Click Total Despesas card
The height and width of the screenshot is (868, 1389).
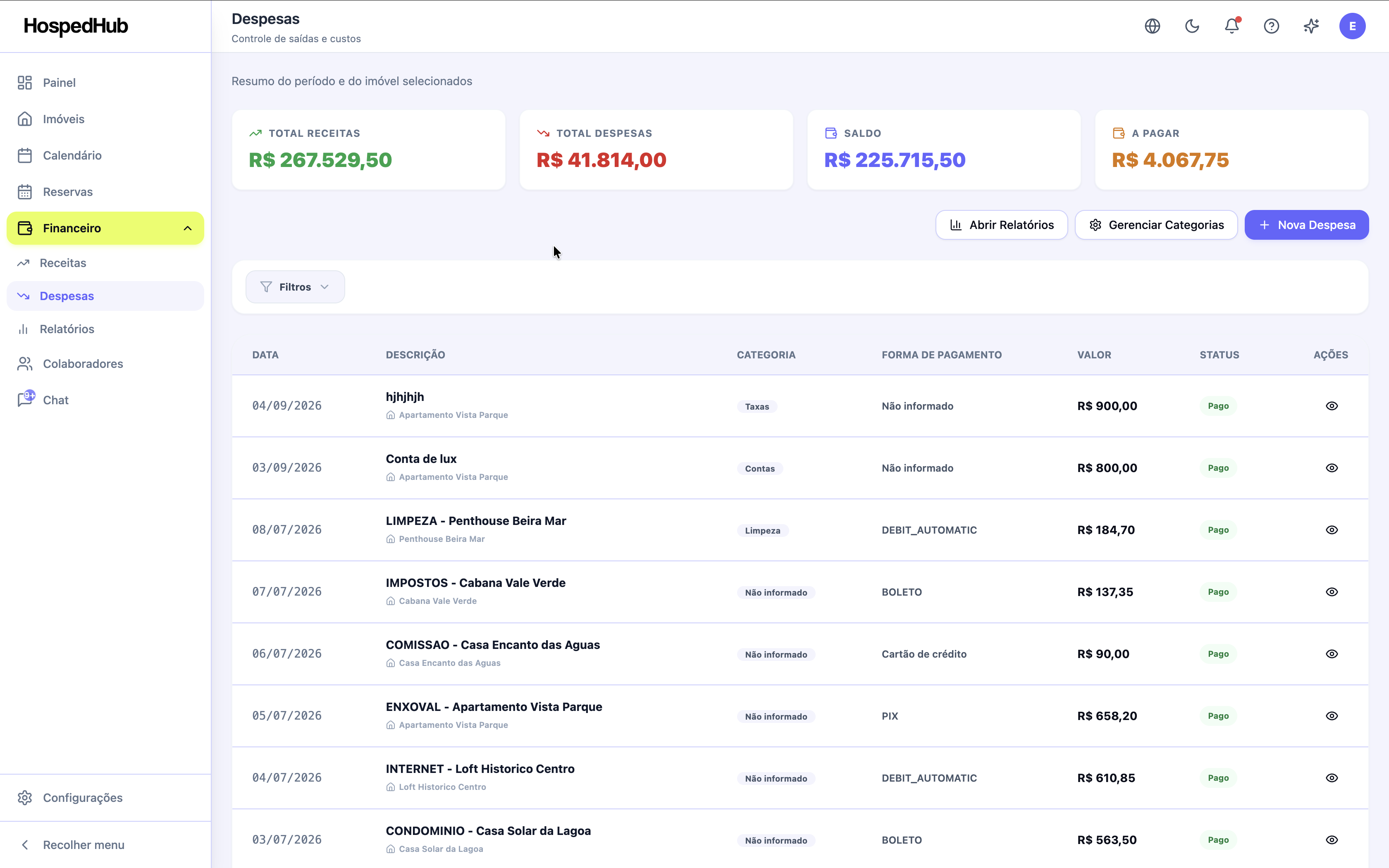click(656, 150)
